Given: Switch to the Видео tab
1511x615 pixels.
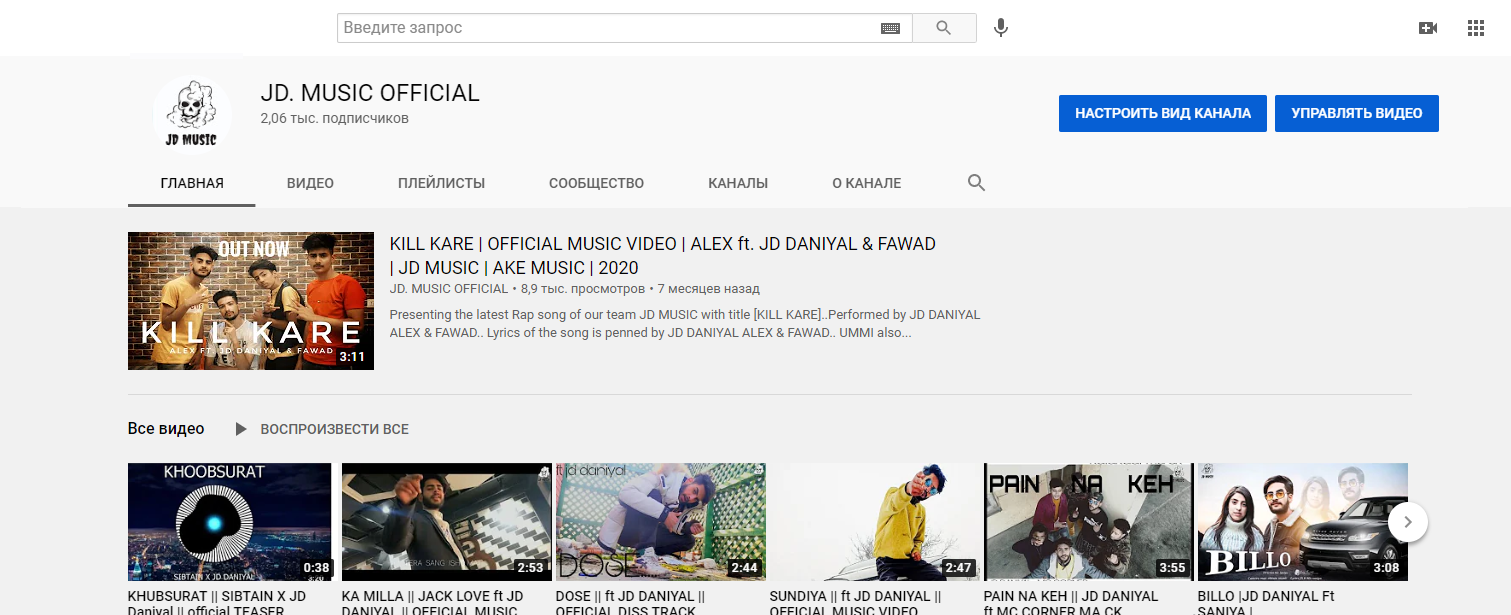Looking at the screenshot, I should tap(310, 183).
